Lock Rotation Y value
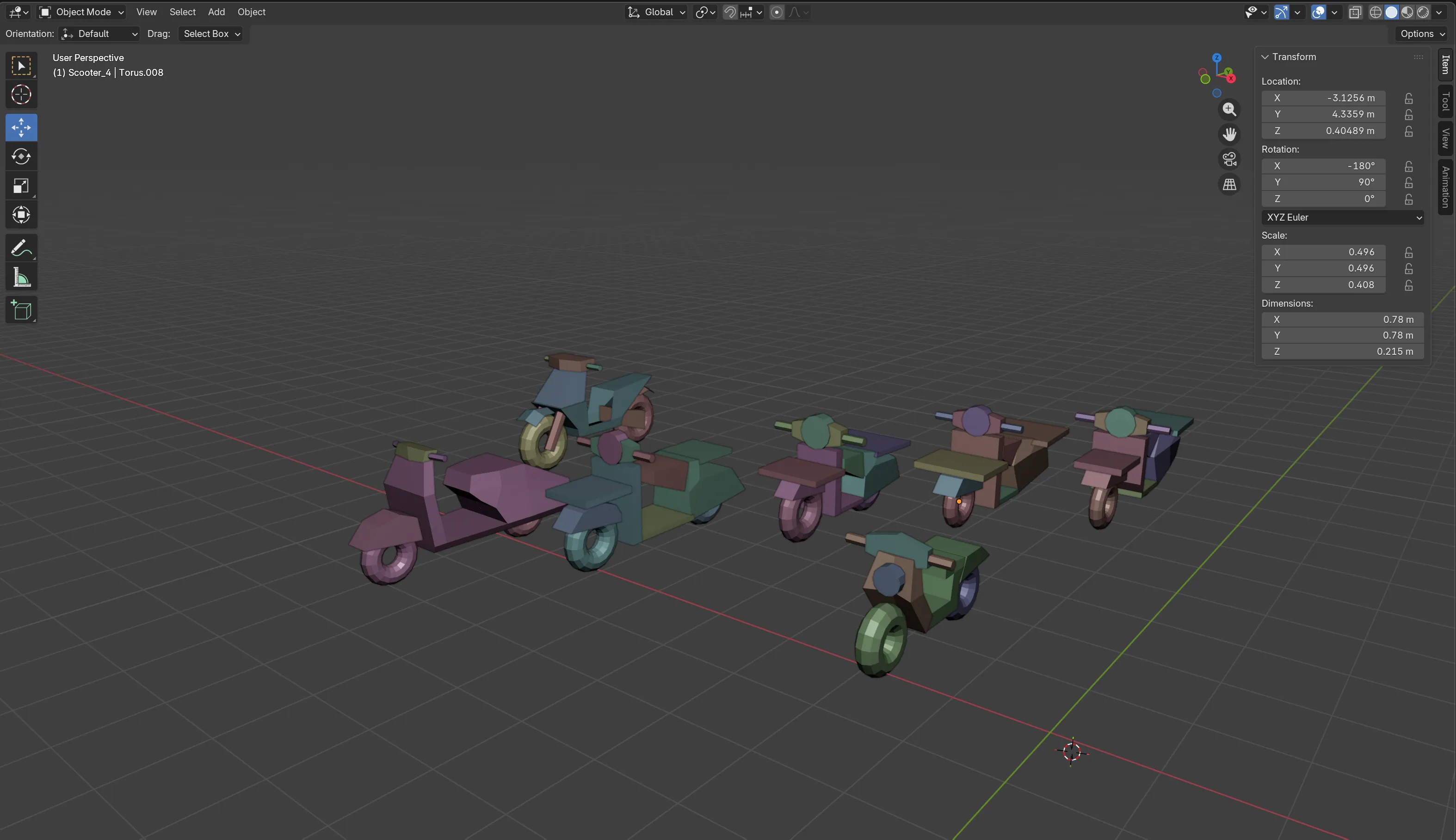 pos(1409,182)
